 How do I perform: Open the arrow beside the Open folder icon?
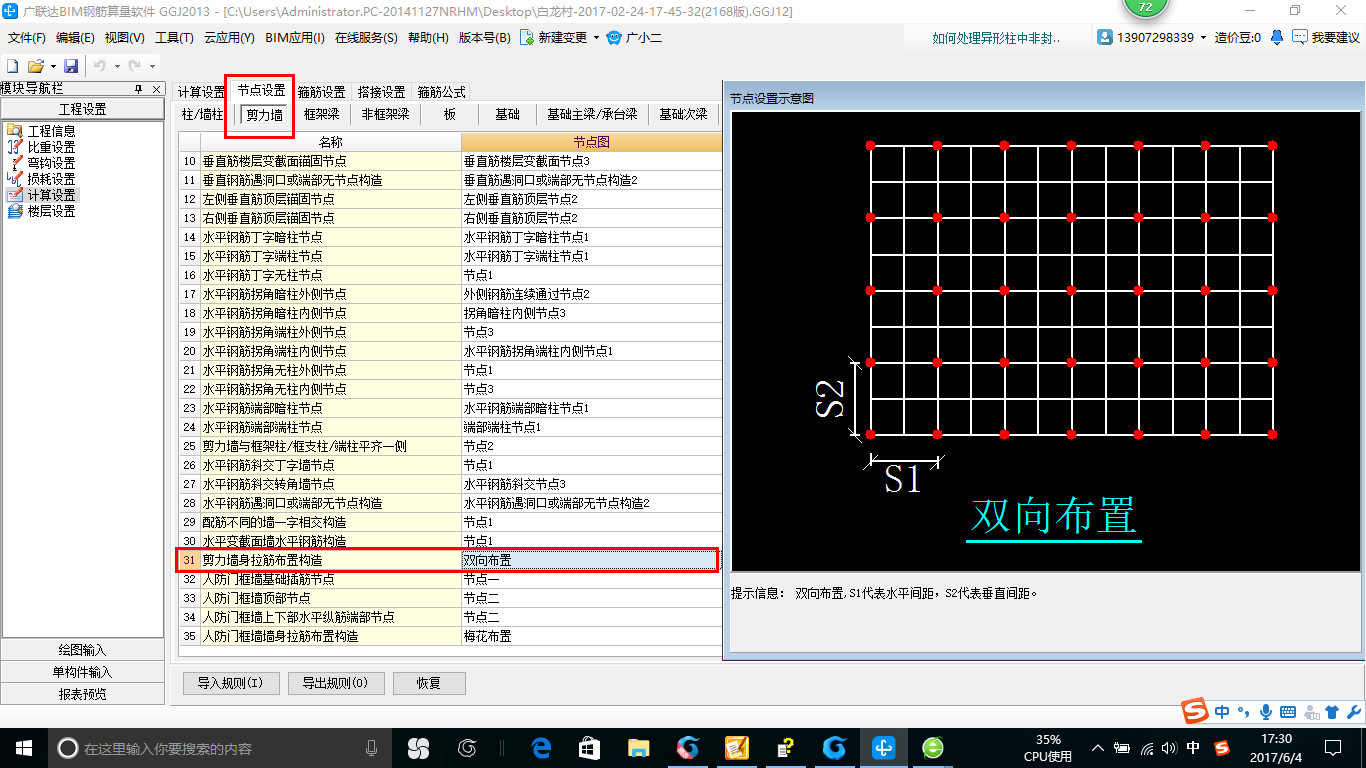pos(51,66)
